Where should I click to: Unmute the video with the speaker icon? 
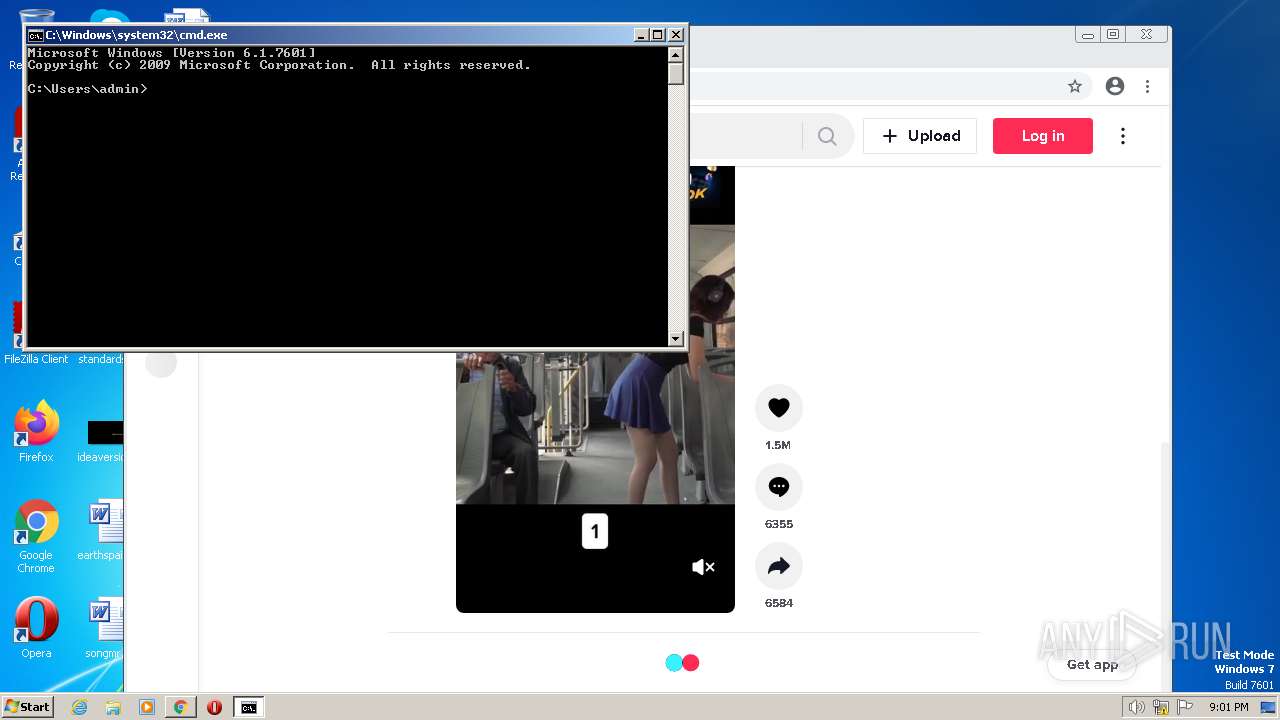click(703, 567)
